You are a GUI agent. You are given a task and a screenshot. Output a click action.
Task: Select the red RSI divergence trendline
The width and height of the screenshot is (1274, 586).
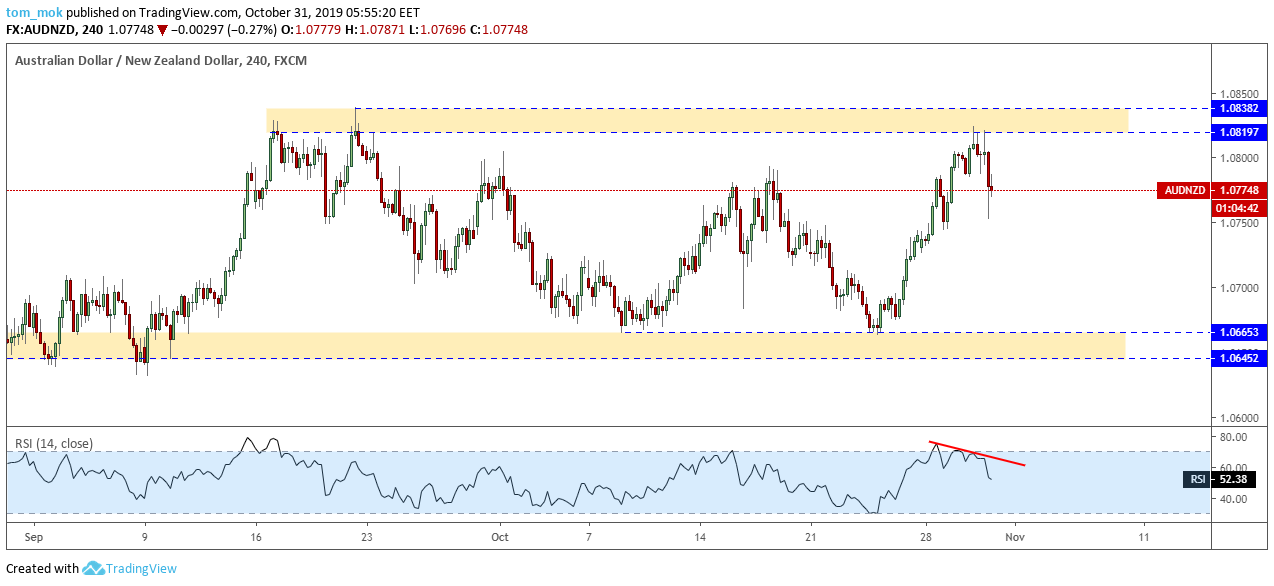[x=976, y=454]
